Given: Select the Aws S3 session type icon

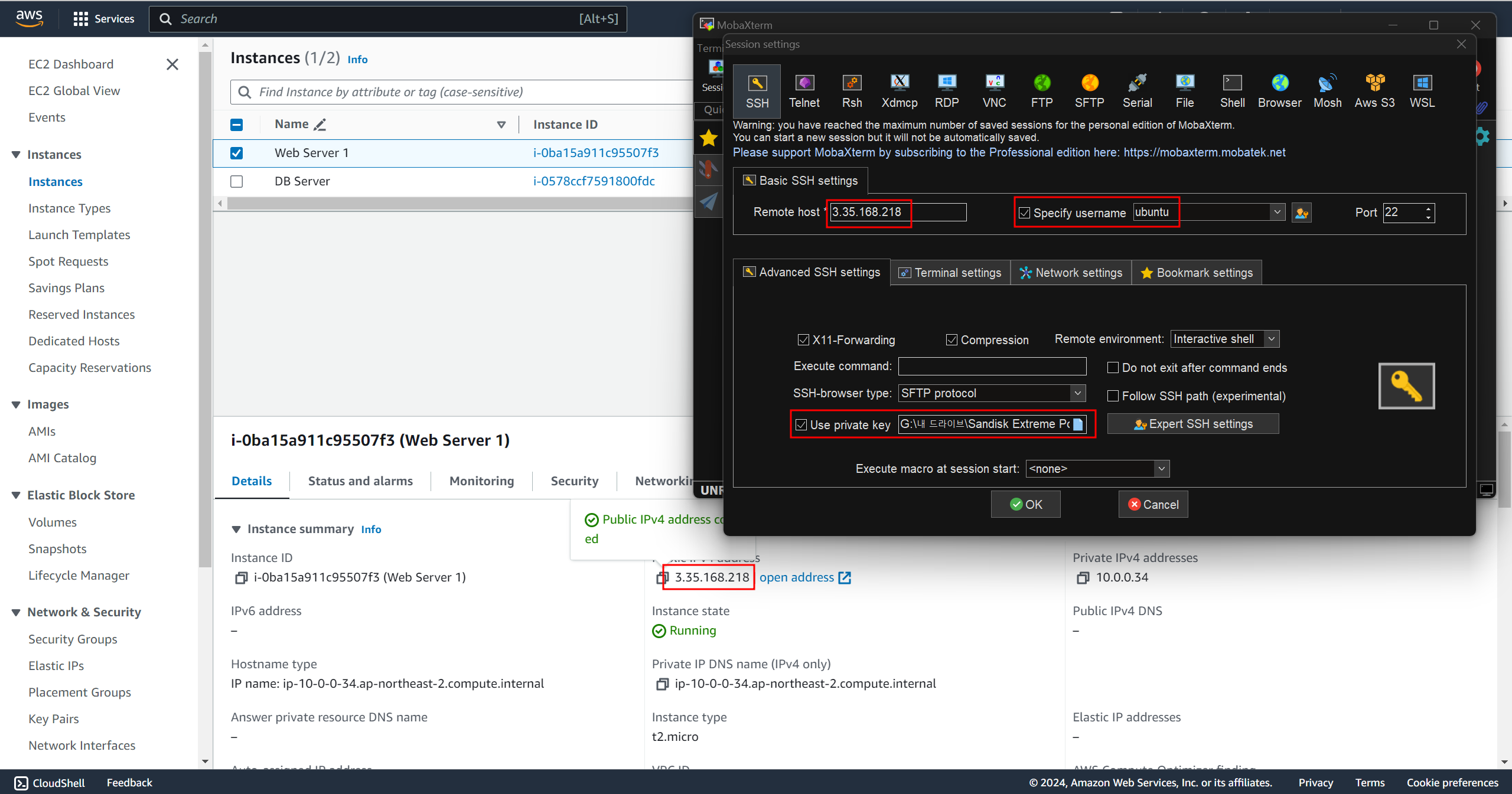Looking at the screenshot, I should click(x=1375, y=90).
